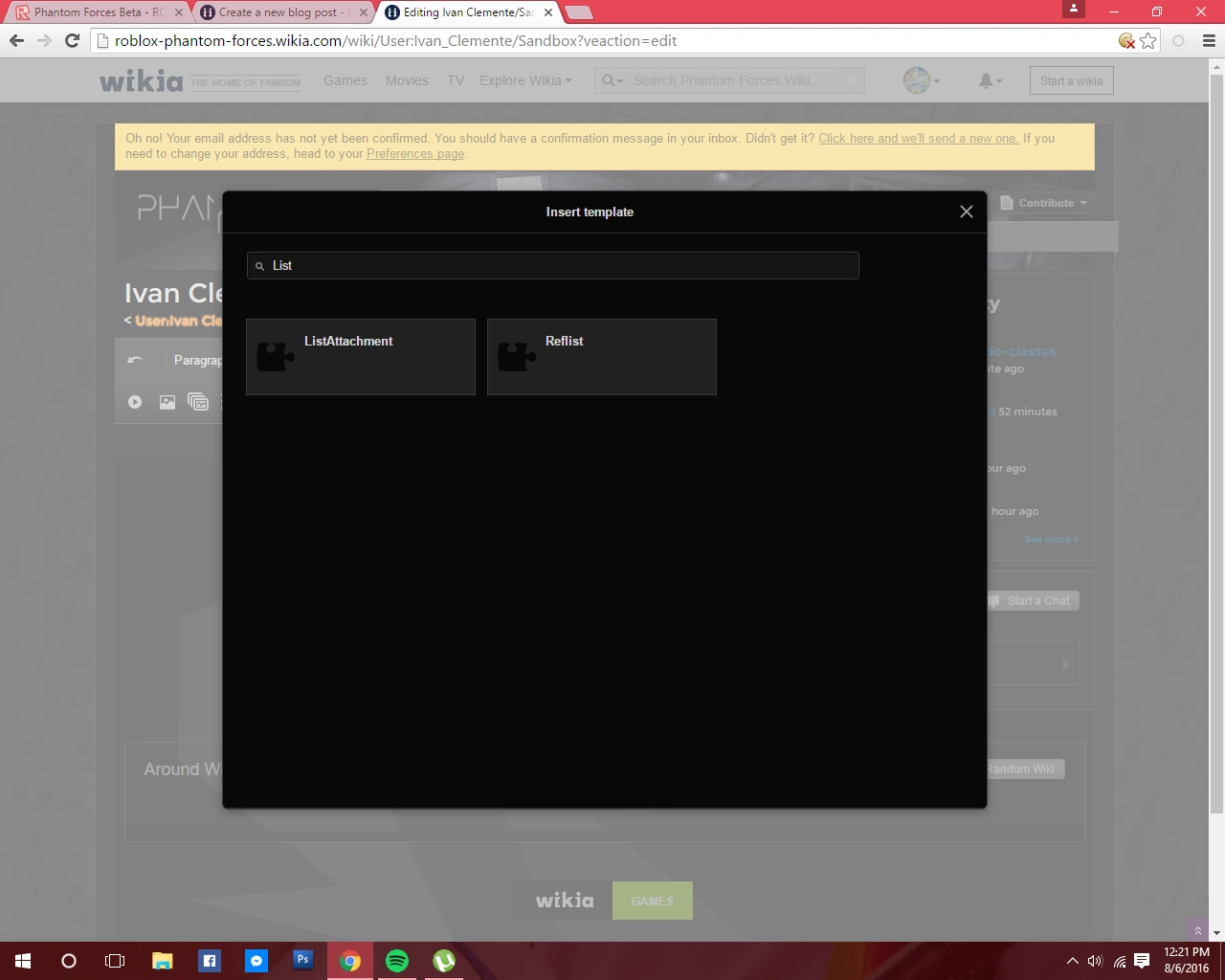Click the insert gallery icon
The width and height of the screenshot is (1225, 980).
[198, 402]
